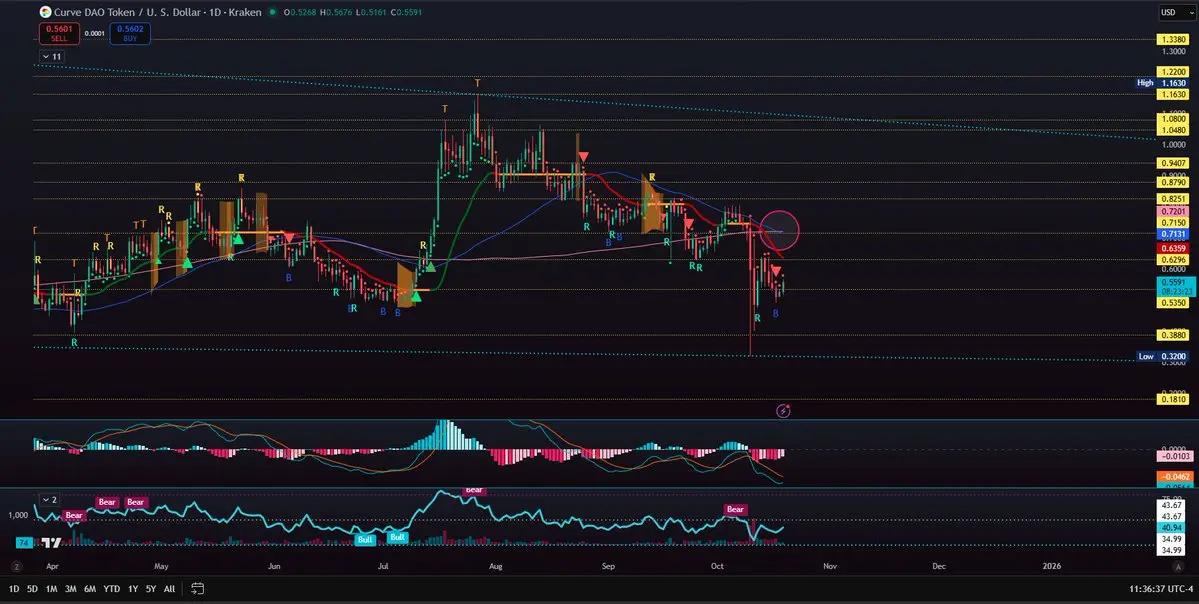Click the green market status dot
The image size is (1199, 604).
click(x=272, y=12)
